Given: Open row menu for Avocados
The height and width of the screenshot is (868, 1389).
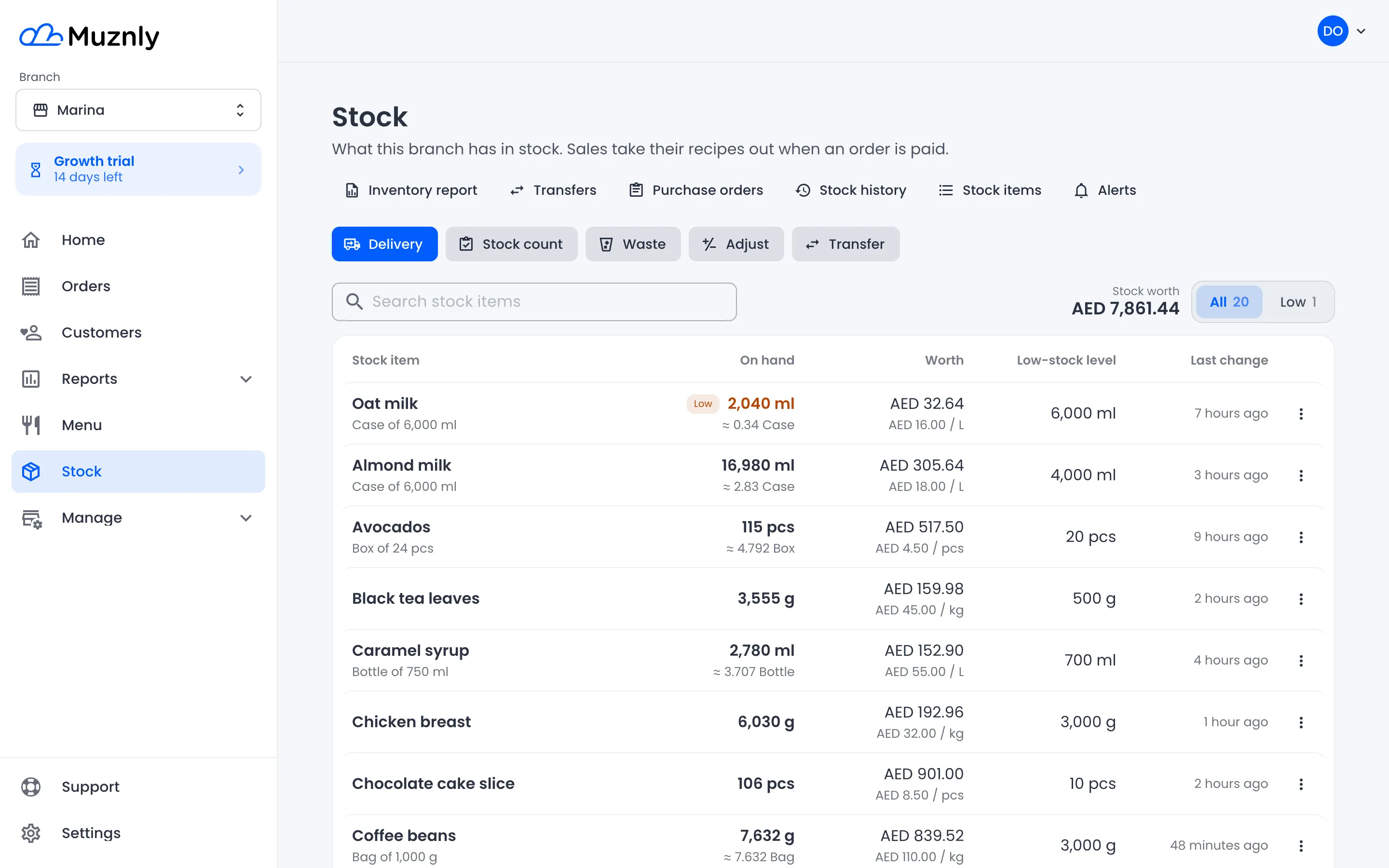Looking at the screenshot, I should click(x=1301, y=537).
